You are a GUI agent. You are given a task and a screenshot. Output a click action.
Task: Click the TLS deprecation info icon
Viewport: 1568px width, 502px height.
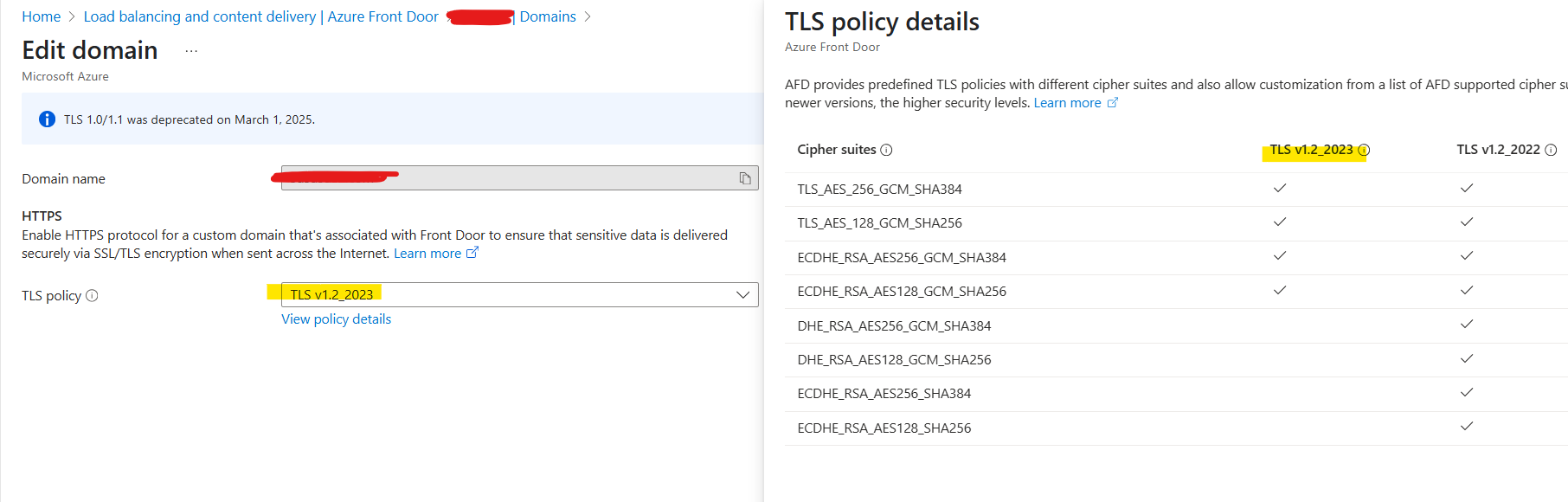pos(47,119)
